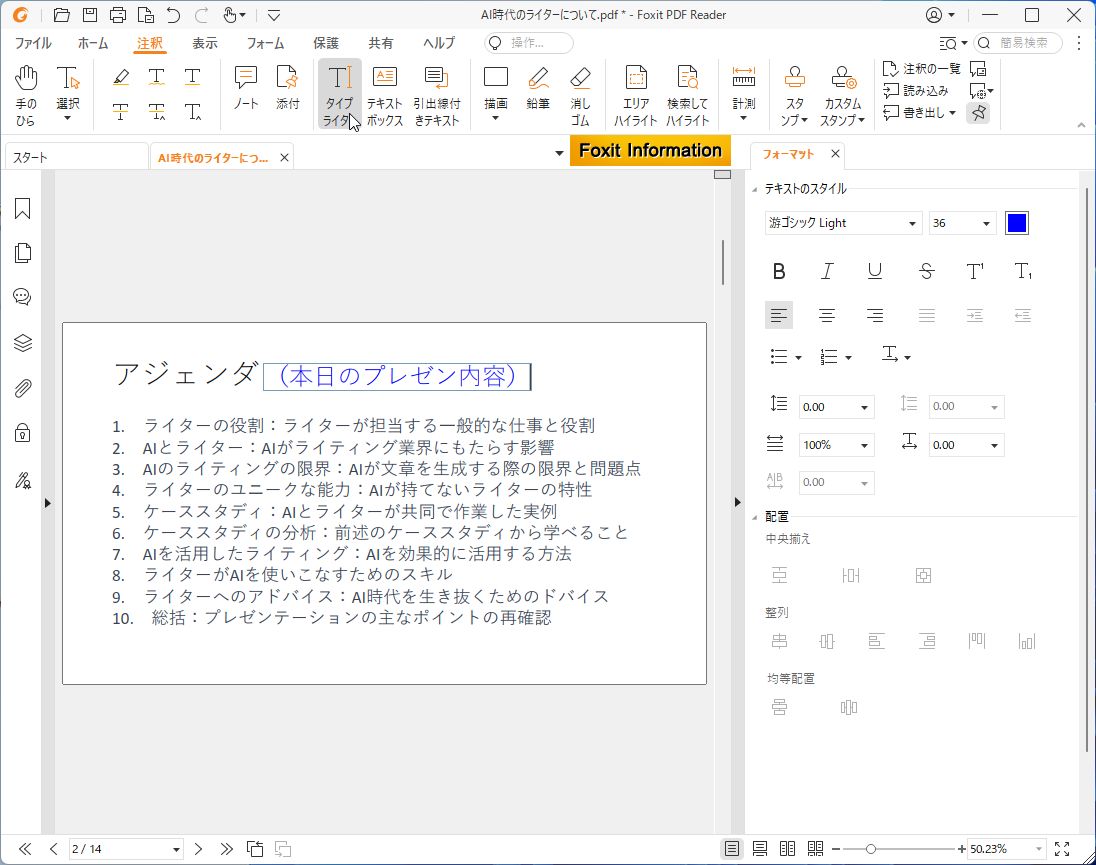Click the 操作 tell-me search field
Viewport: 1096px width, 865px height.
click(x=529, y=43)
